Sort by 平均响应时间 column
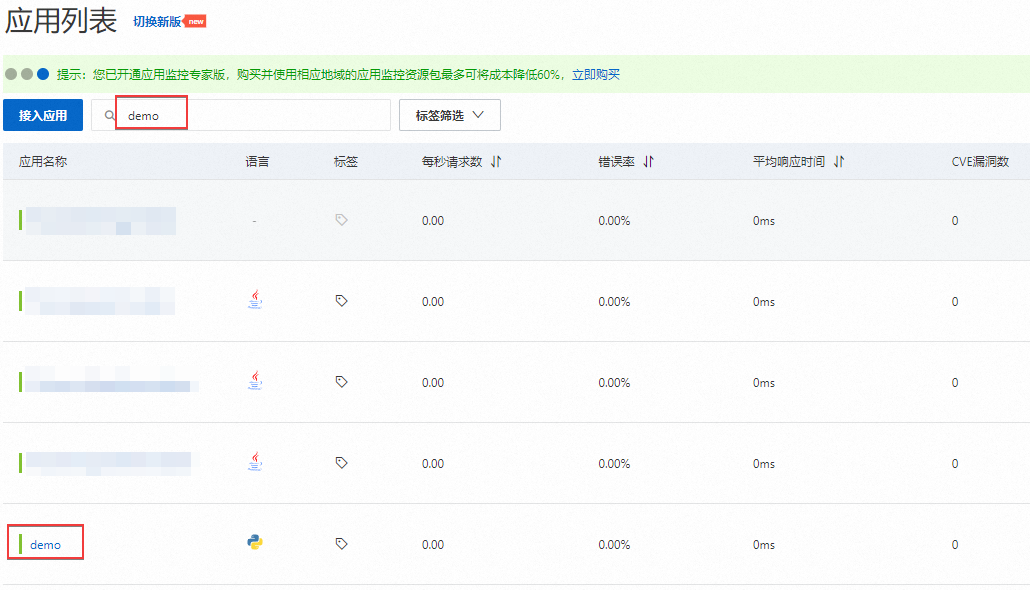 pyautogui.click(x=839, y=161)
